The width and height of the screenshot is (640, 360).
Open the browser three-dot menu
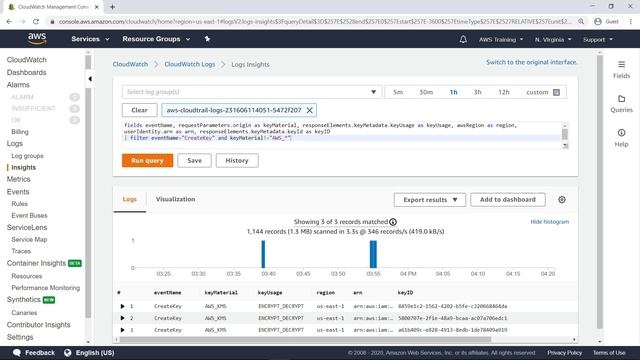tap(631, 22)
